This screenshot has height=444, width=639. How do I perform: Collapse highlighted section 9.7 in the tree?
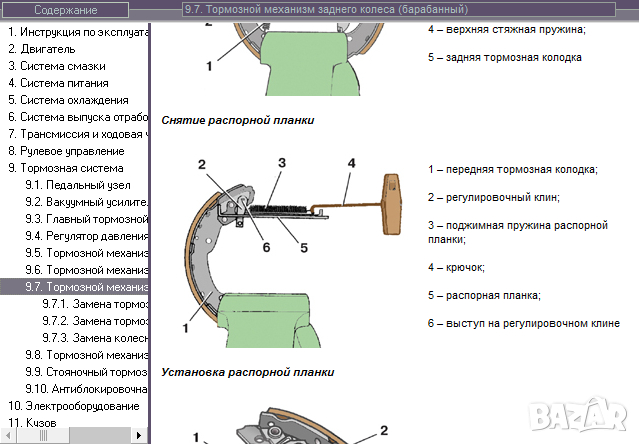click(87, 287)
